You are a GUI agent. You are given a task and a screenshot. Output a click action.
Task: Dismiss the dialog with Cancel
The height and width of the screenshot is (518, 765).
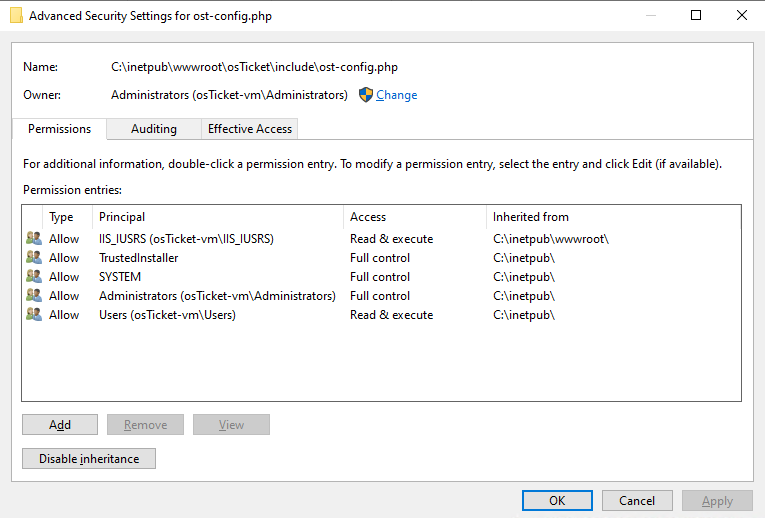point(637,501)
